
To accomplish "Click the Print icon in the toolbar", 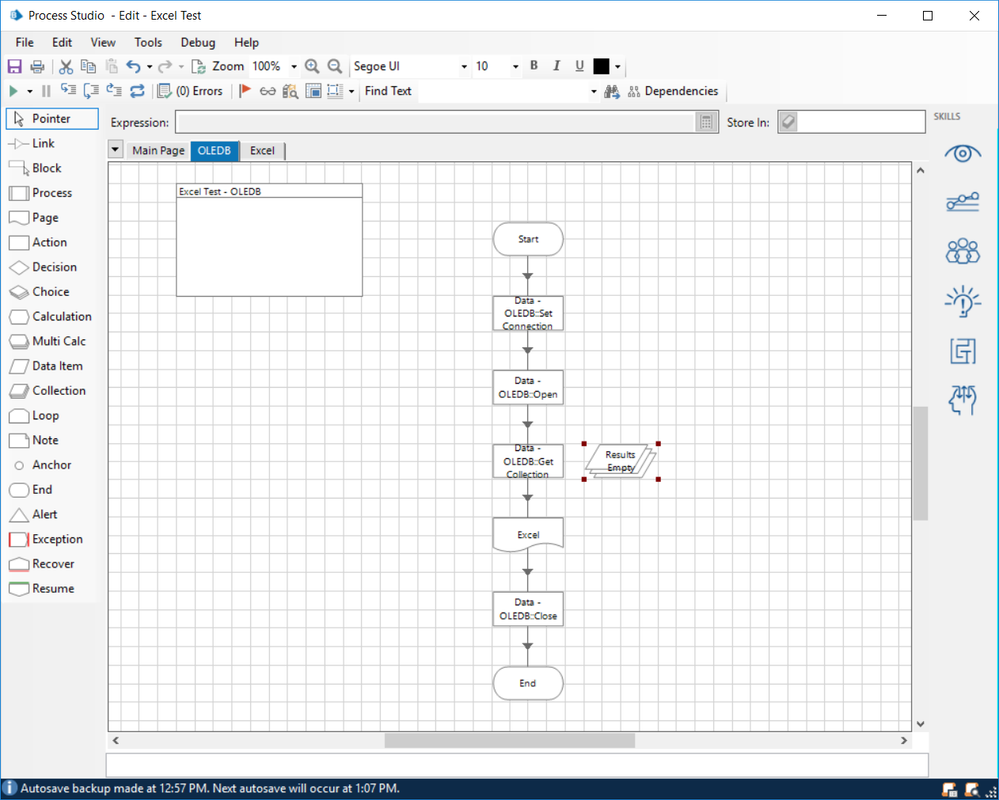I will tap(37, 67).
